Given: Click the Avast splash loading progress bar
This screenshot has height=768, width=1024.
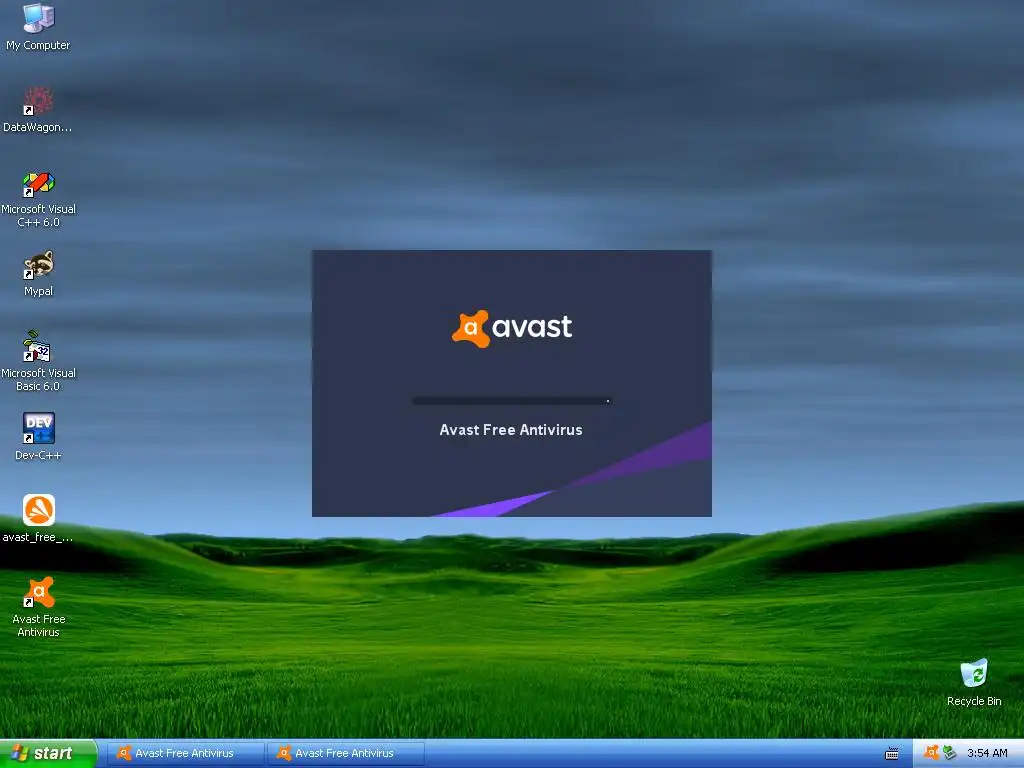Looking at the screenshot, I should 511,401.
